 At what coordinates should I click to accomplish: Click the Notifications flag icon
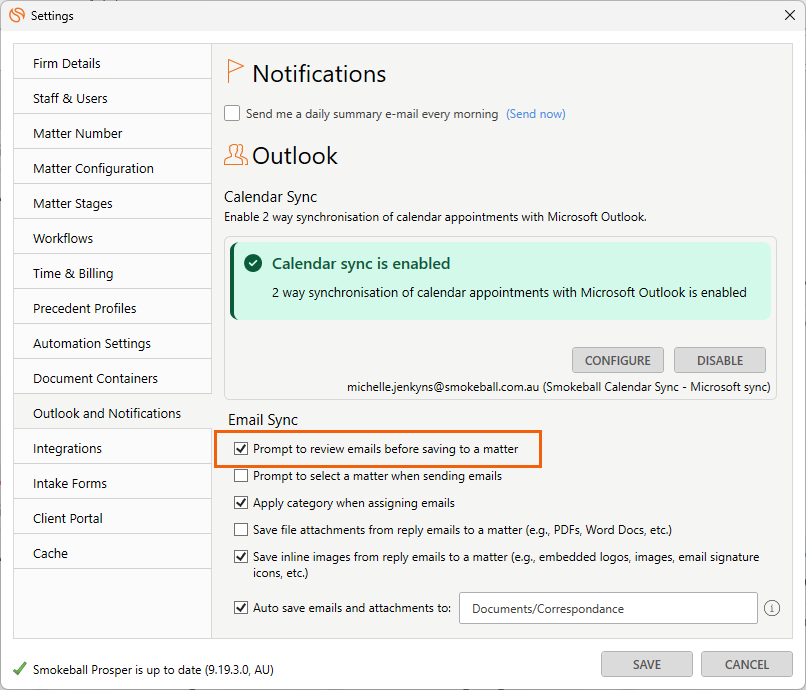pyautogui.click(x=234, y=71)
